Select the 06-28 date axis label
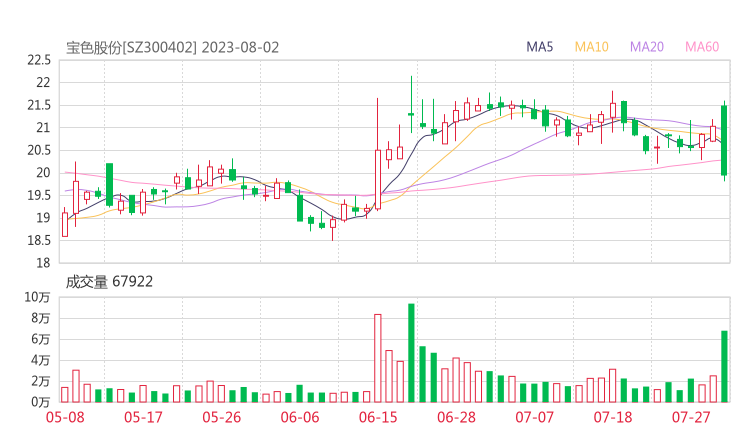Image resolution: width=740 pixels, height=440 pixels. [x=456, y=417]
